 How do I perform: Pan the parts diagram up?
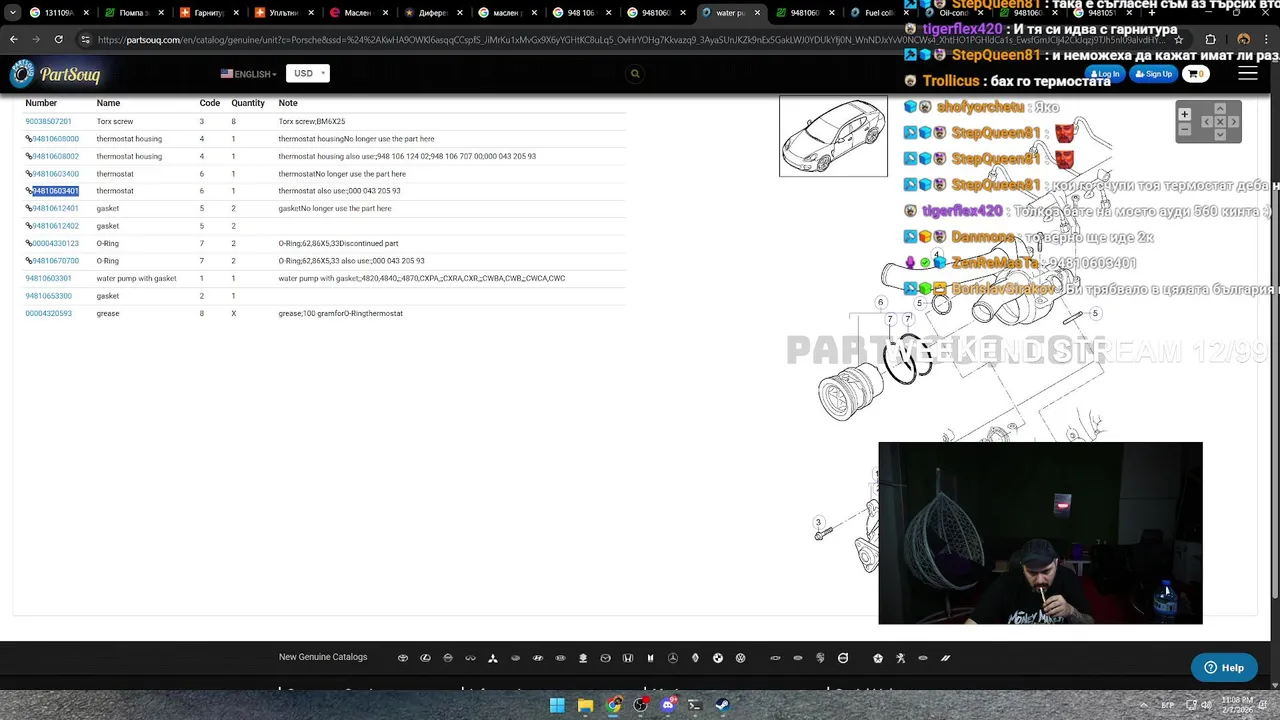coord(1220,109)
